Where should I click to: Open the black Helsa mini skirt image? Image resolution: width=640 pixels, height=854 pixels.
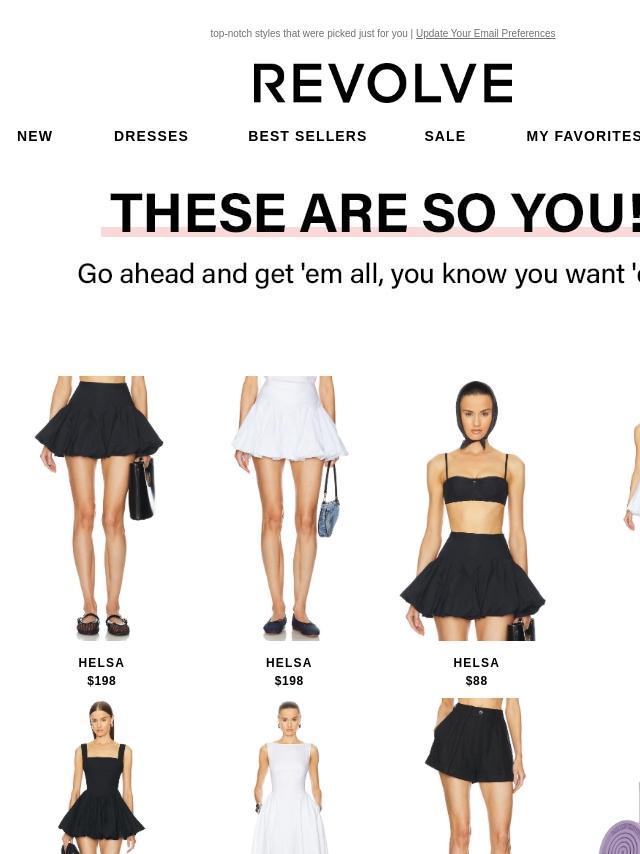[x=101, y=508]
